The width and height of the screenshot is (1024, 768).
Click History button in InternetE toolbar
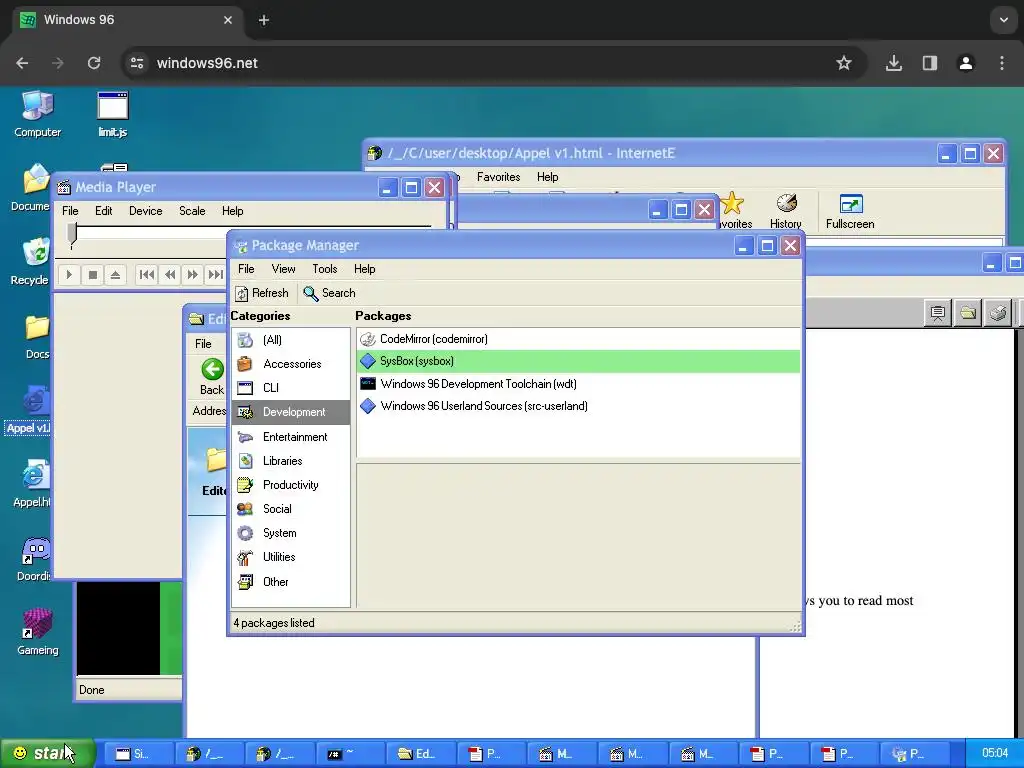click(x=786, y=211)
